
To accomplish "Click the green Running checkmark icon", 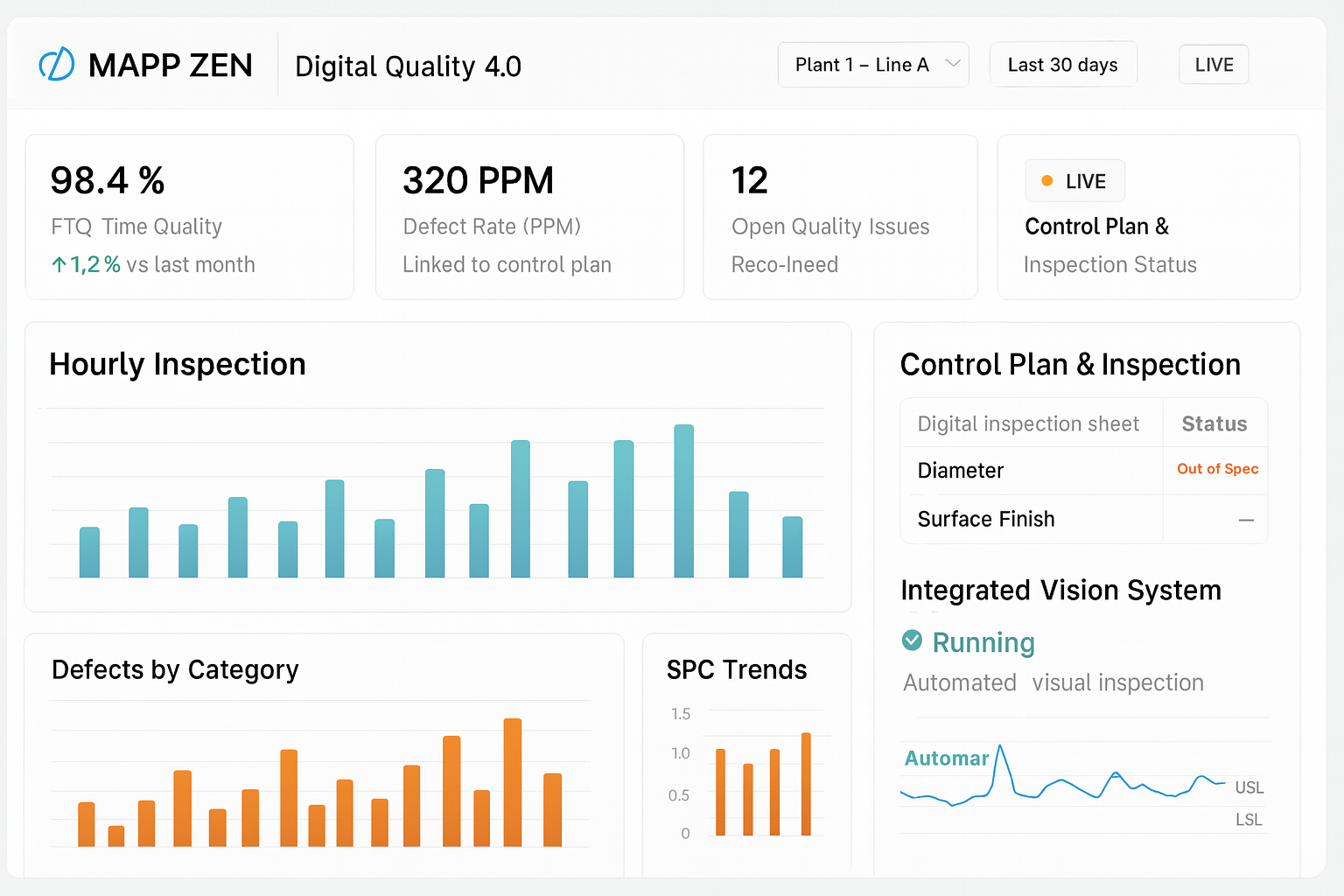I will tap(912, 640).
